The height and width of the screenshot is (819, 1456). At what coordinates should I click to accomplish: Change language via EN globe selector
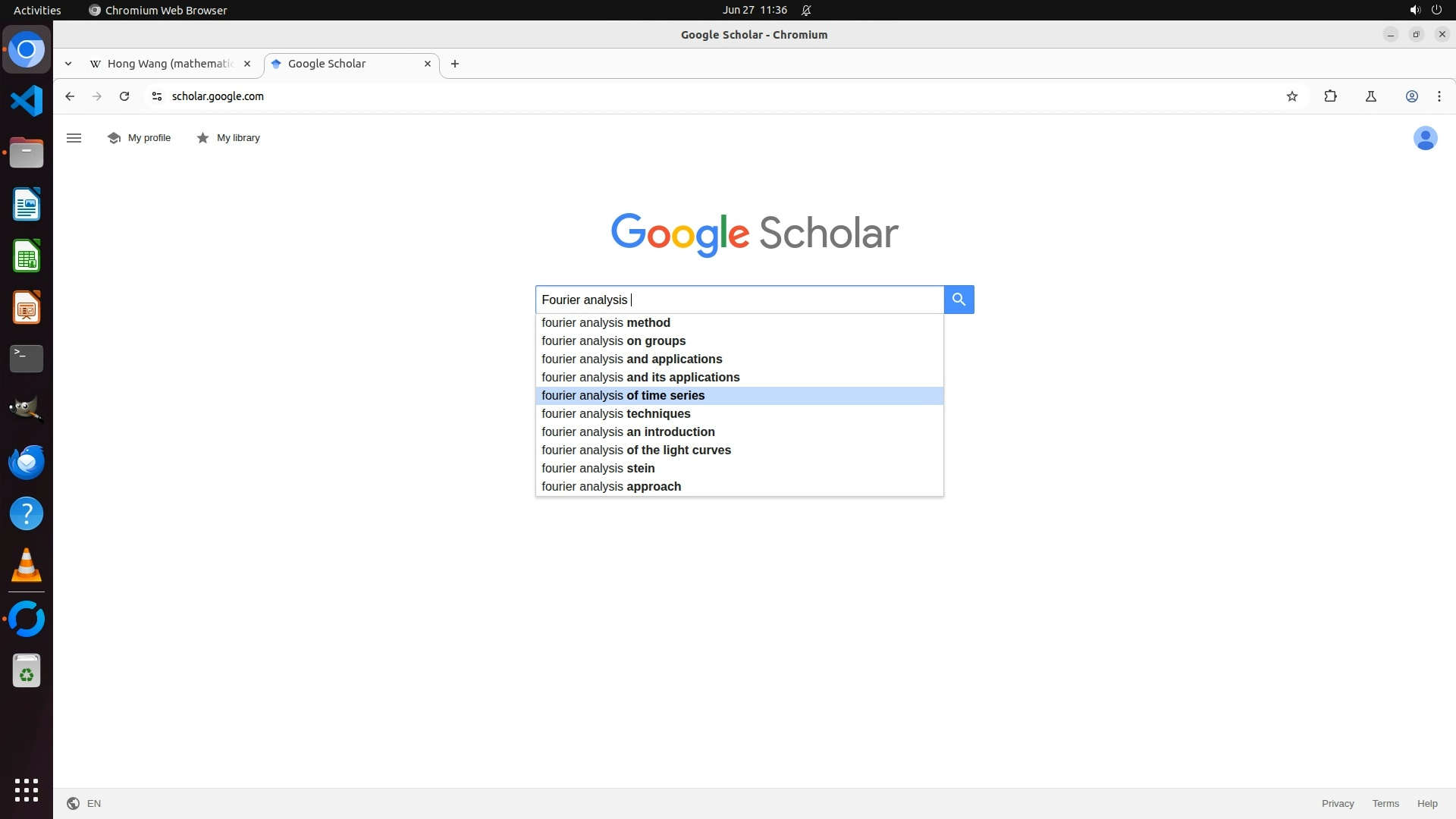pyautogui.click(x=84, y=803)
